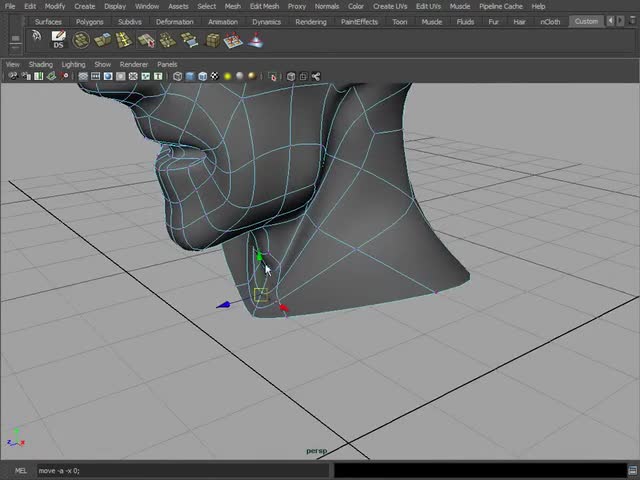This screenshot has height=480, width=640.
Task: Open the Create UVs menu
Action: pyautogui.click(x=389, y=6)
